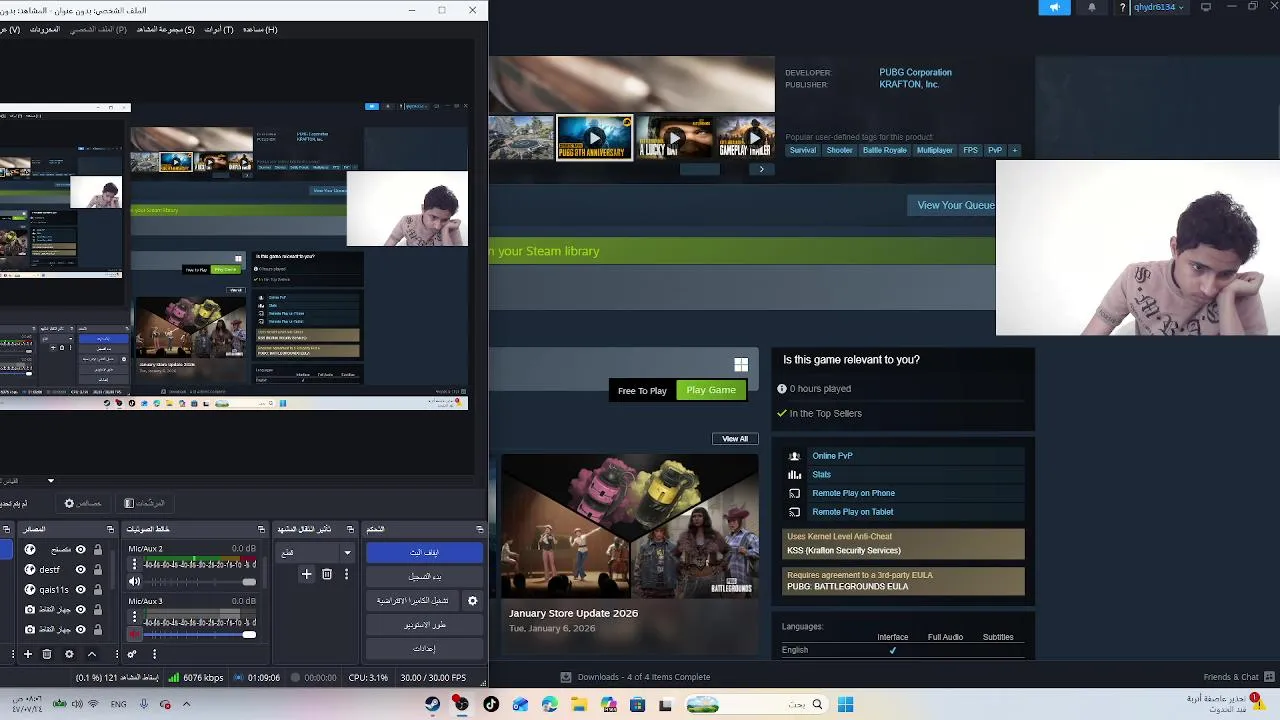Viewport: 1280px width, 720px height.
Task: Click Windows taskbar search box
Action: (x=756, y=705)
